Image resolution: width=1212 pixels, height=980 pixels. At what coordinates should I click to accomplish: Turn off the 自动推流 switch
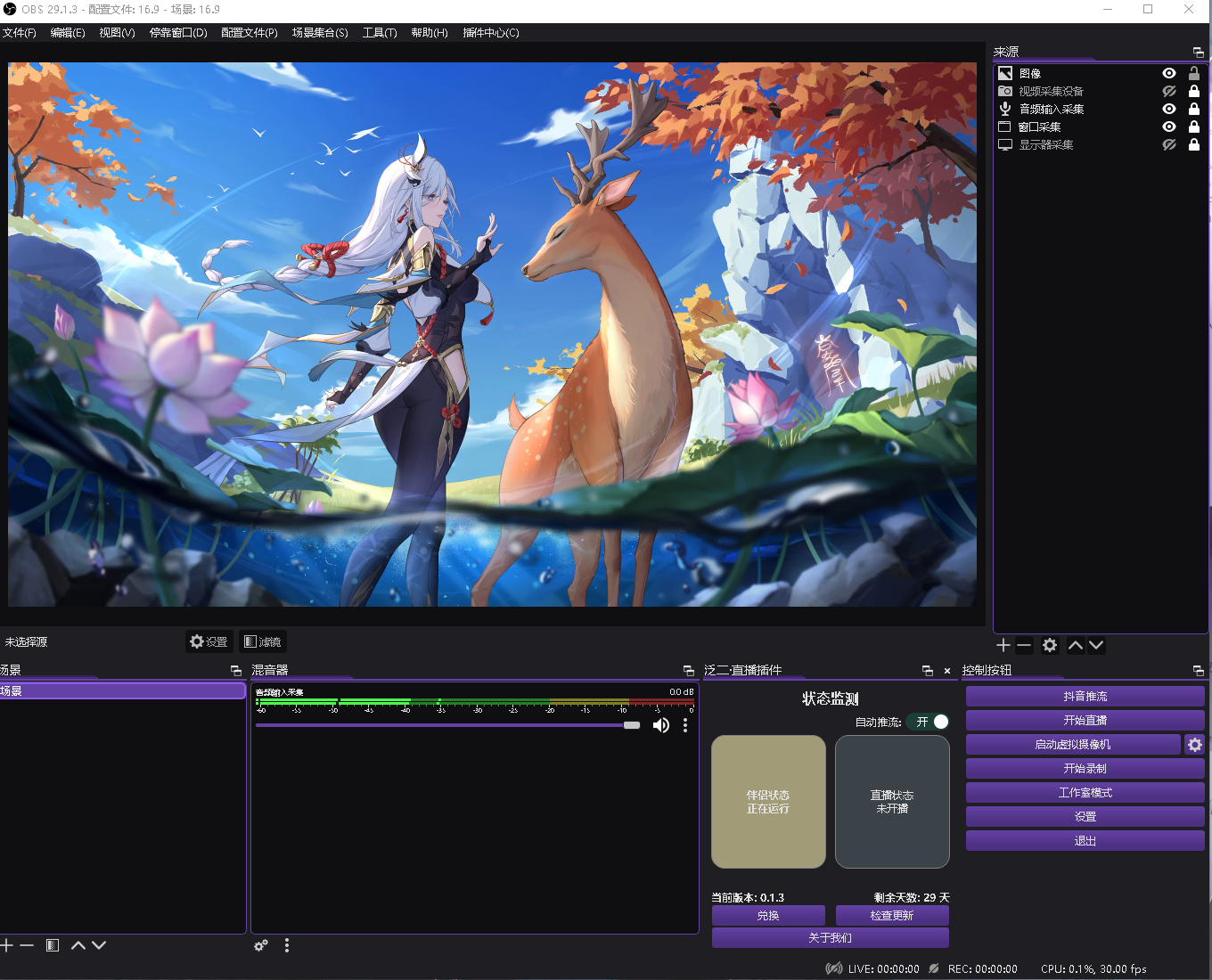(929, 722)
